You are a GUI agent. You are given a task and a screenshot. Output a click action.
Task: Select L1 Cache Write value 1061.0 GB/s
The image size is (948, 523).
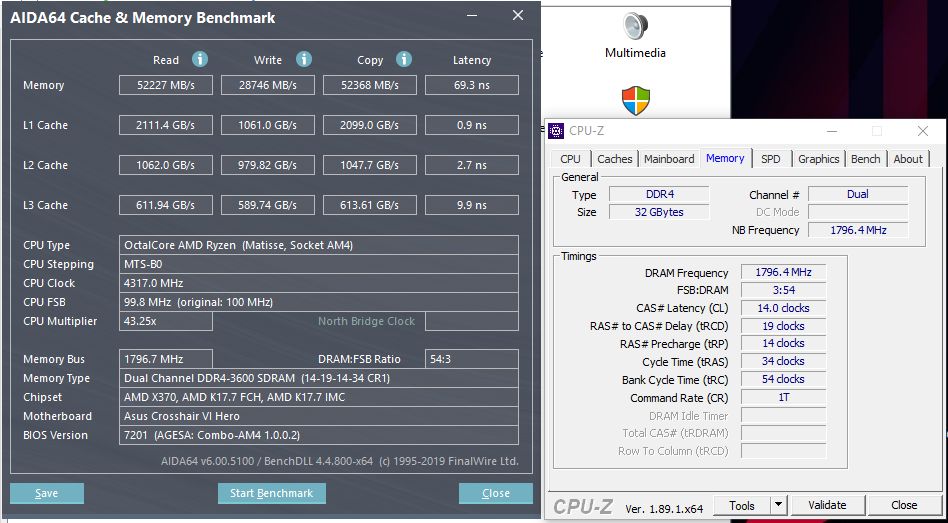pyautogui.click(x=268, y=125)
